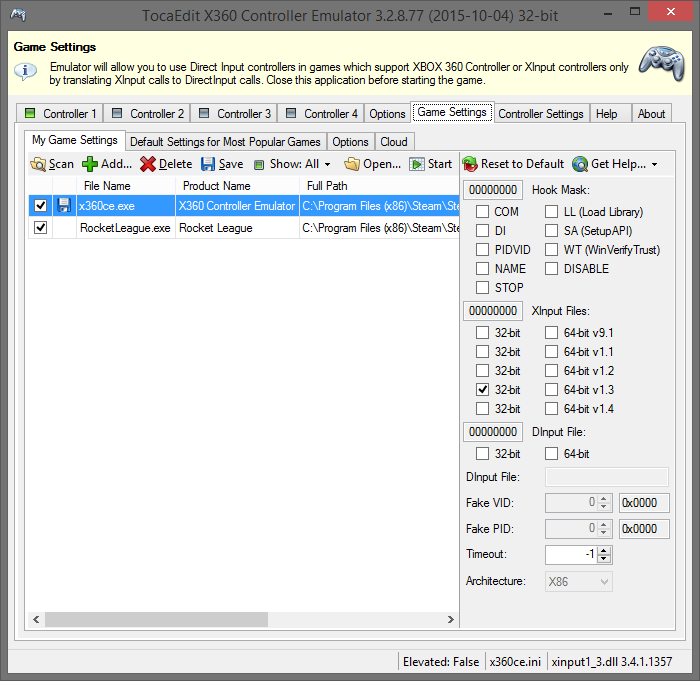Screen dimensions: 700x681
Task: Enable 64-bit v9.1 XInput file
Action: (x=551, y=333)
